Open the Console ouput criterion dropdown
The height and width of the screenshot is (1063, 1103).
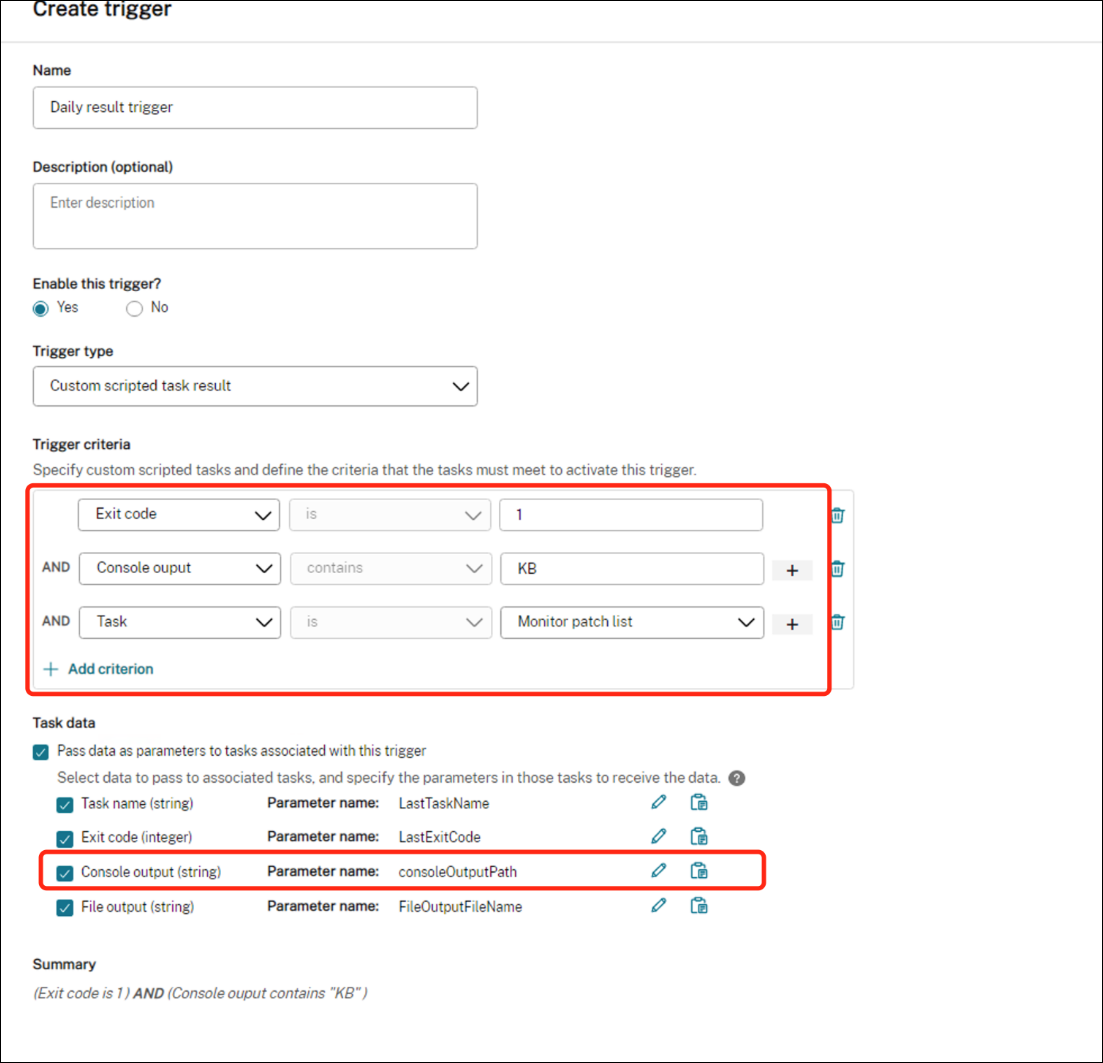(x=179, y=568)
